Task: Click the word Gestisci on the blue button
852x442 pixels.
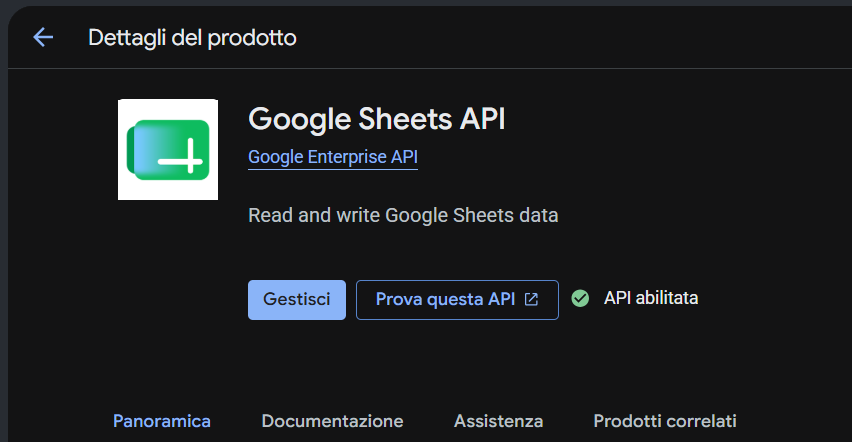Action: (297, 299)
